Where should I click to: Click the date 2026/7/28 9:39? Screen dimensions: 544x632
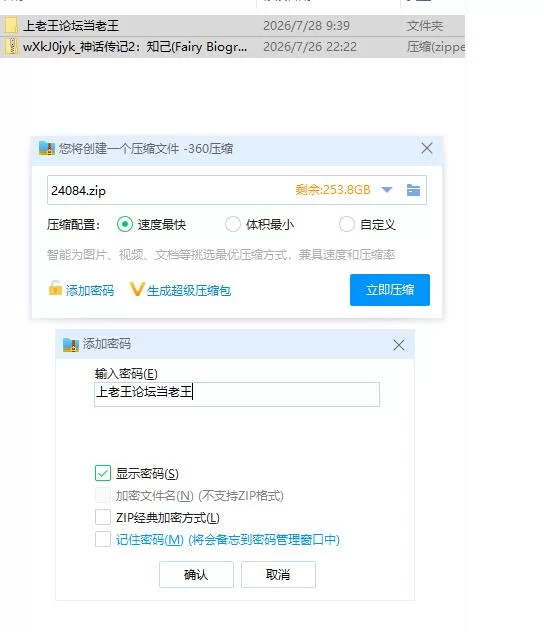click(x=306, y=26)
